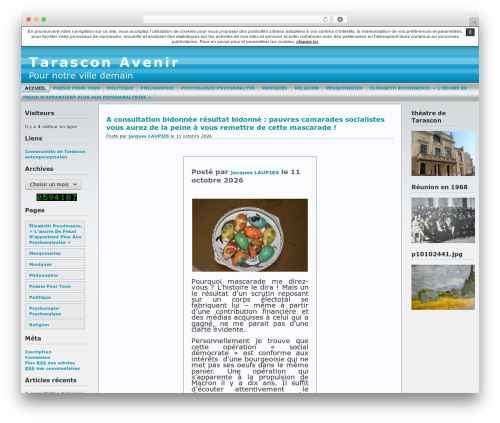Click the browser address bar

point(237,20)
